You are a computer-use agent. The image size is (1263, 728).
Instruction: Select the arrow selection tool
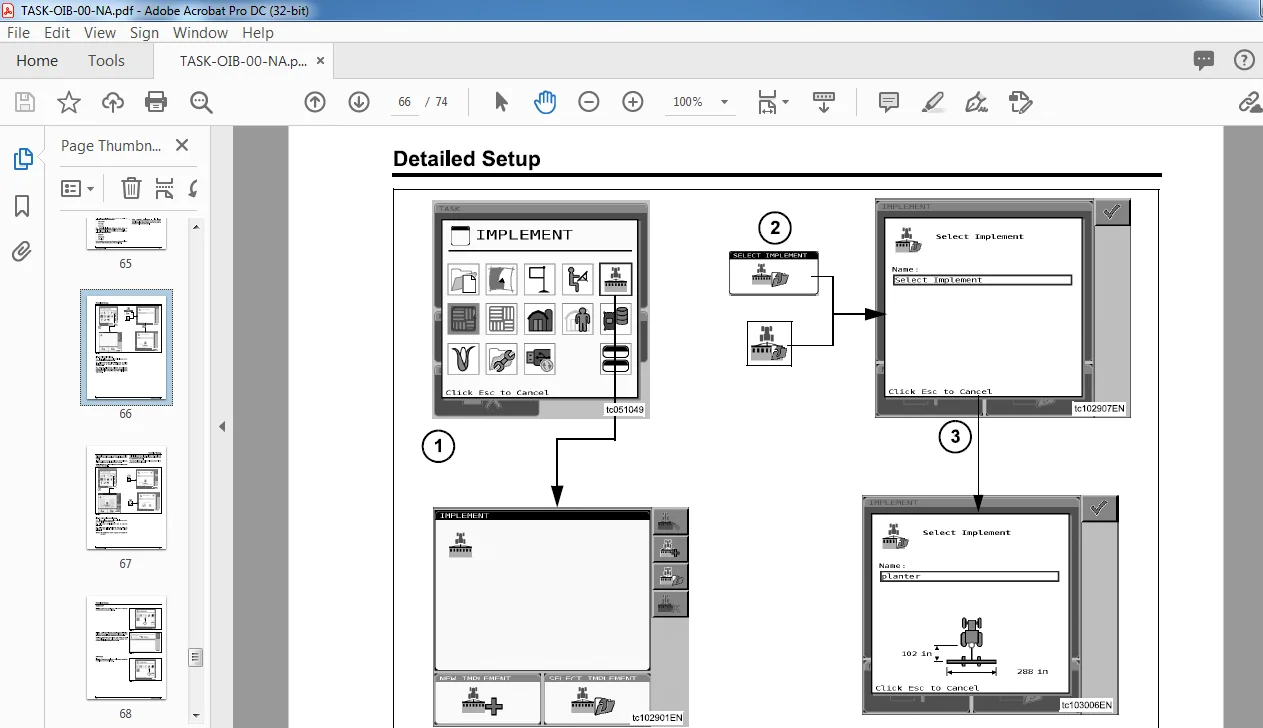[502, 102]
